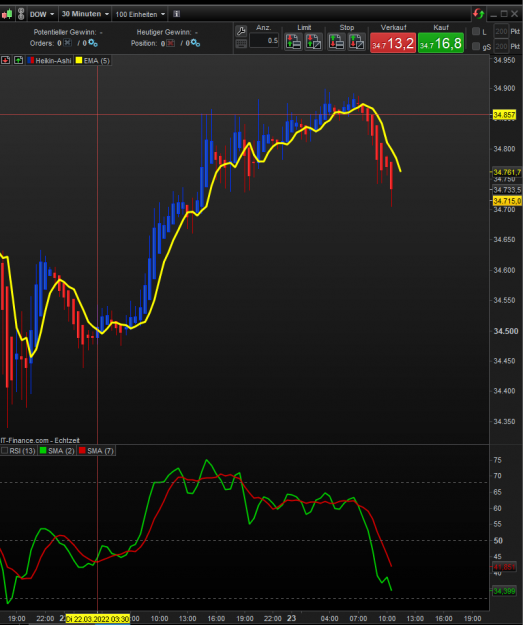Click the candlestick chart style icon

point(7,14)
